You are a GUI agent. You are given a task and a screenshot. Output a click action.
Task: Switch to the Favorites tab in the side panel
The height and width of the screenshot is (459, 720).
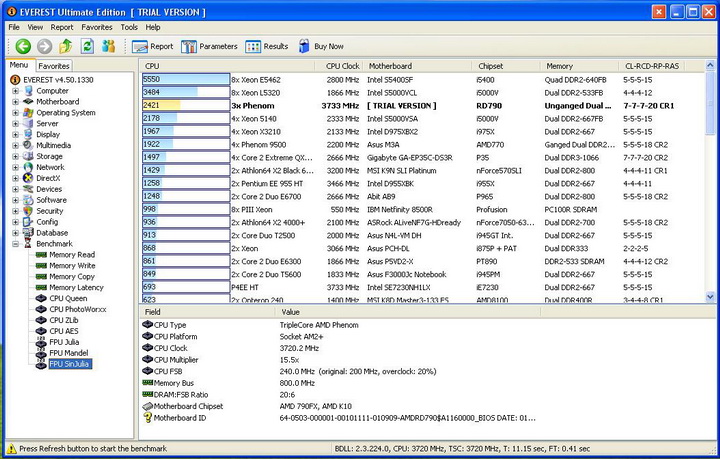tap(54, 66)
